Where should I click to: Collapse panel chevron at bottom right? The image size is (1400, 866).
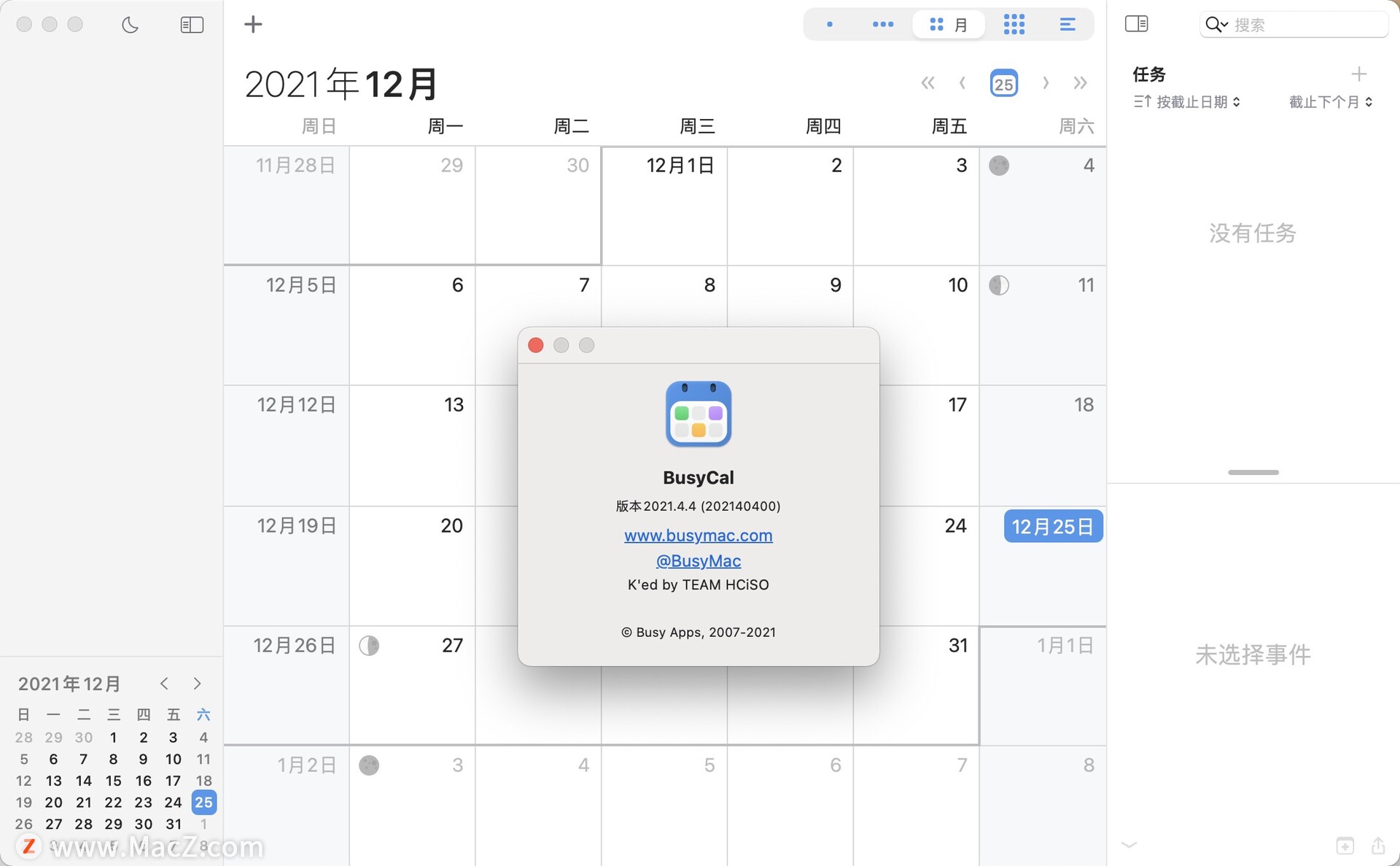pos(1129,845)
